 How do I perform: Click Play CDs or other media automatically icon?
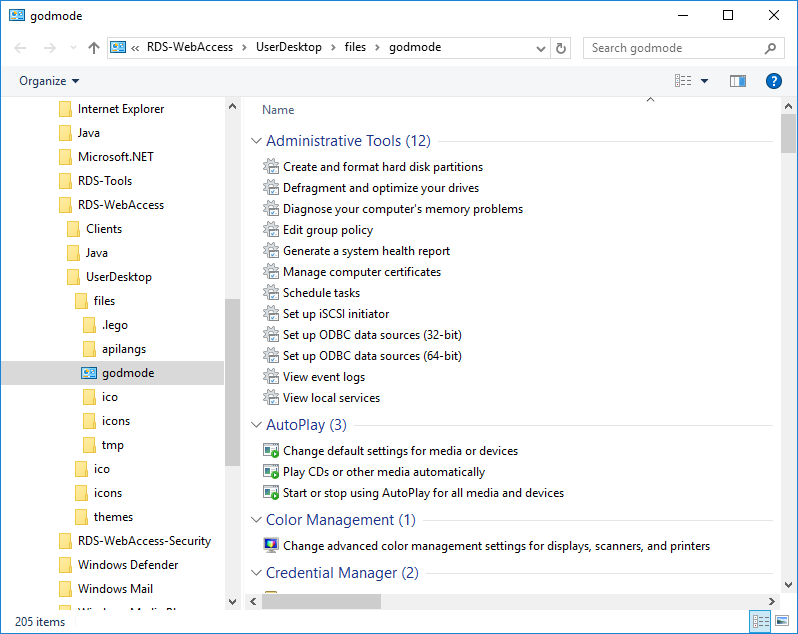tap(271, 472)
